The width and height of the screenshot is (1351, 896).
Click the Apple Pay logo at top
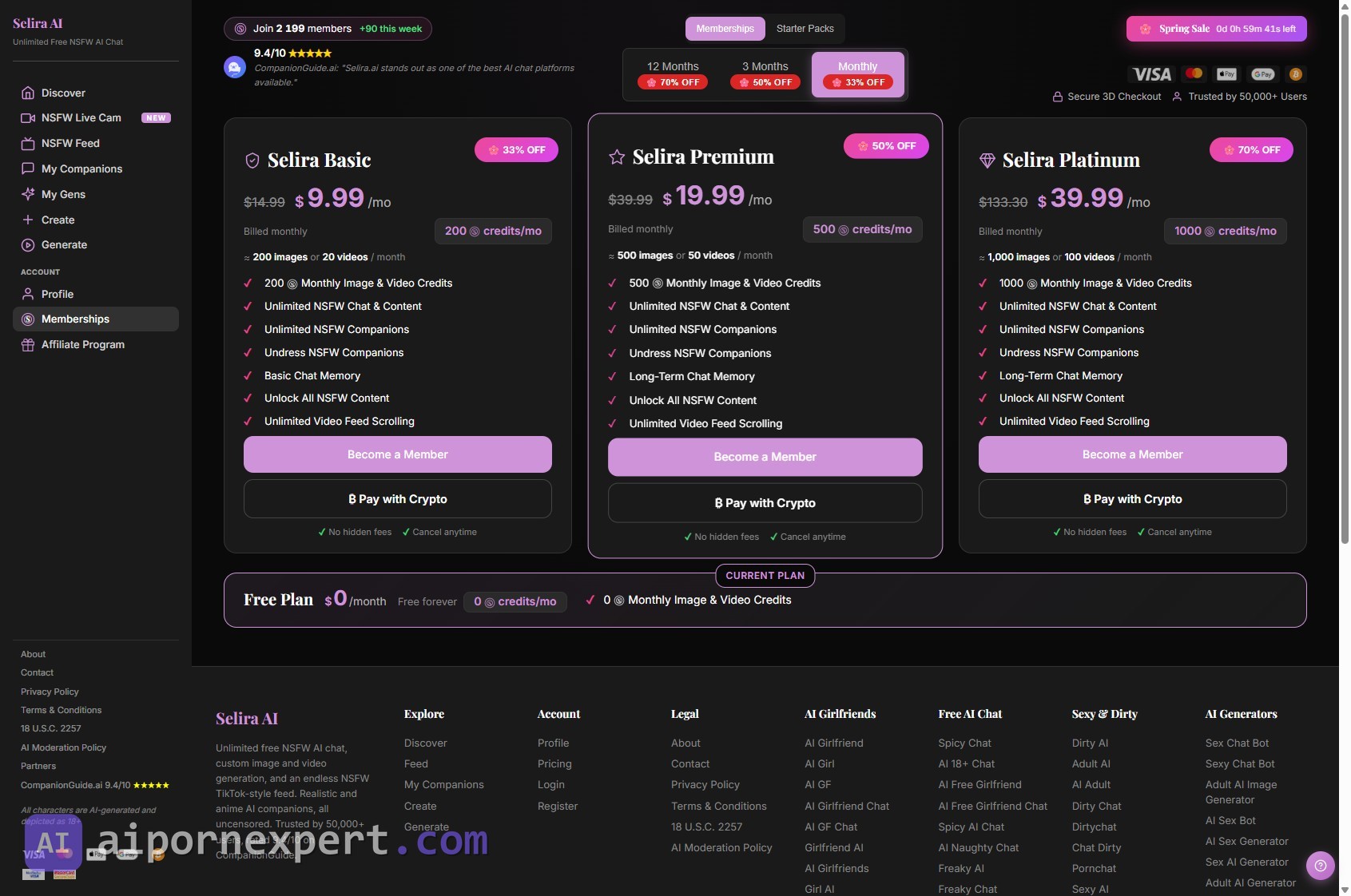(x=1226, y=74)
